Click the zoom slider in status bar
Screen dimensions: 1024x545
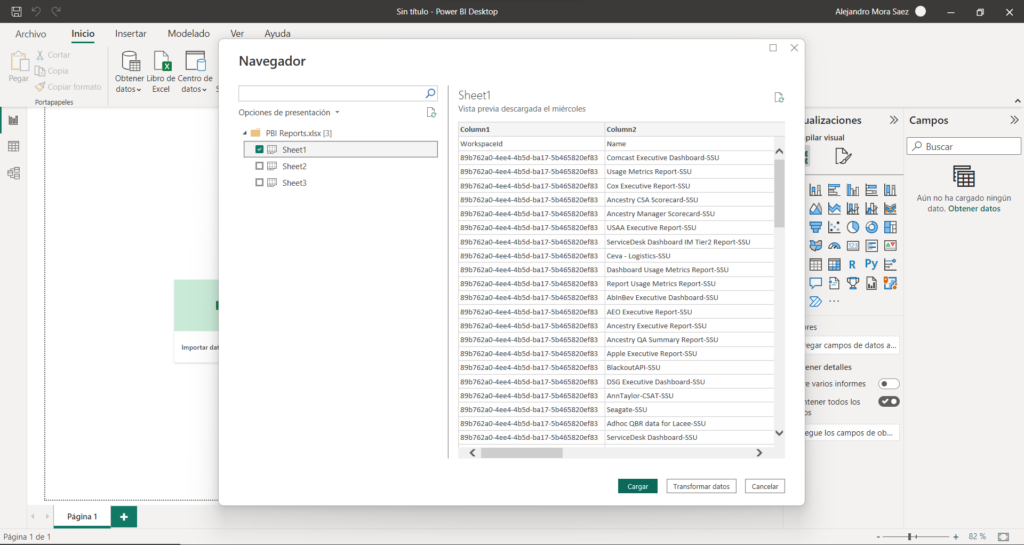coord(910,537)
